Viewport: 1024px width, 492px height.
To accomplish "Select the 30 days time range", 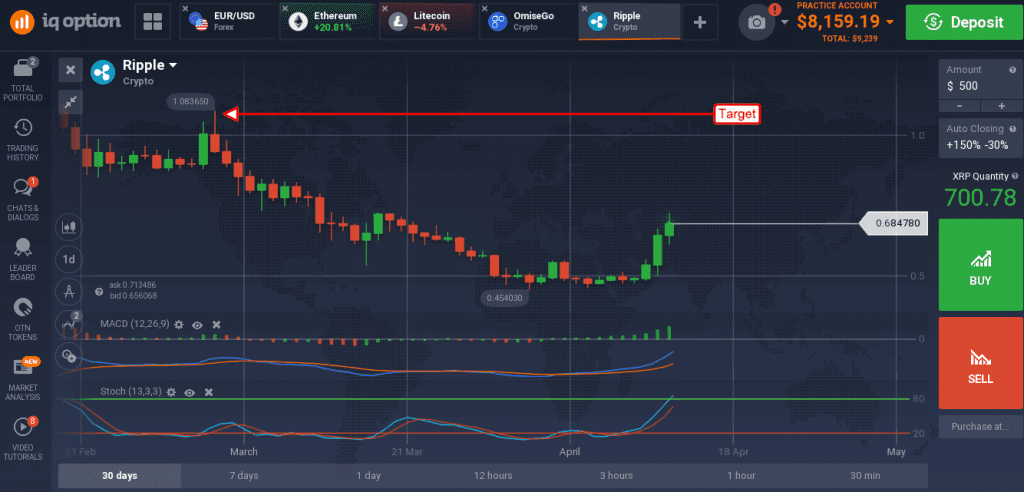I will [x=120, y=476].
